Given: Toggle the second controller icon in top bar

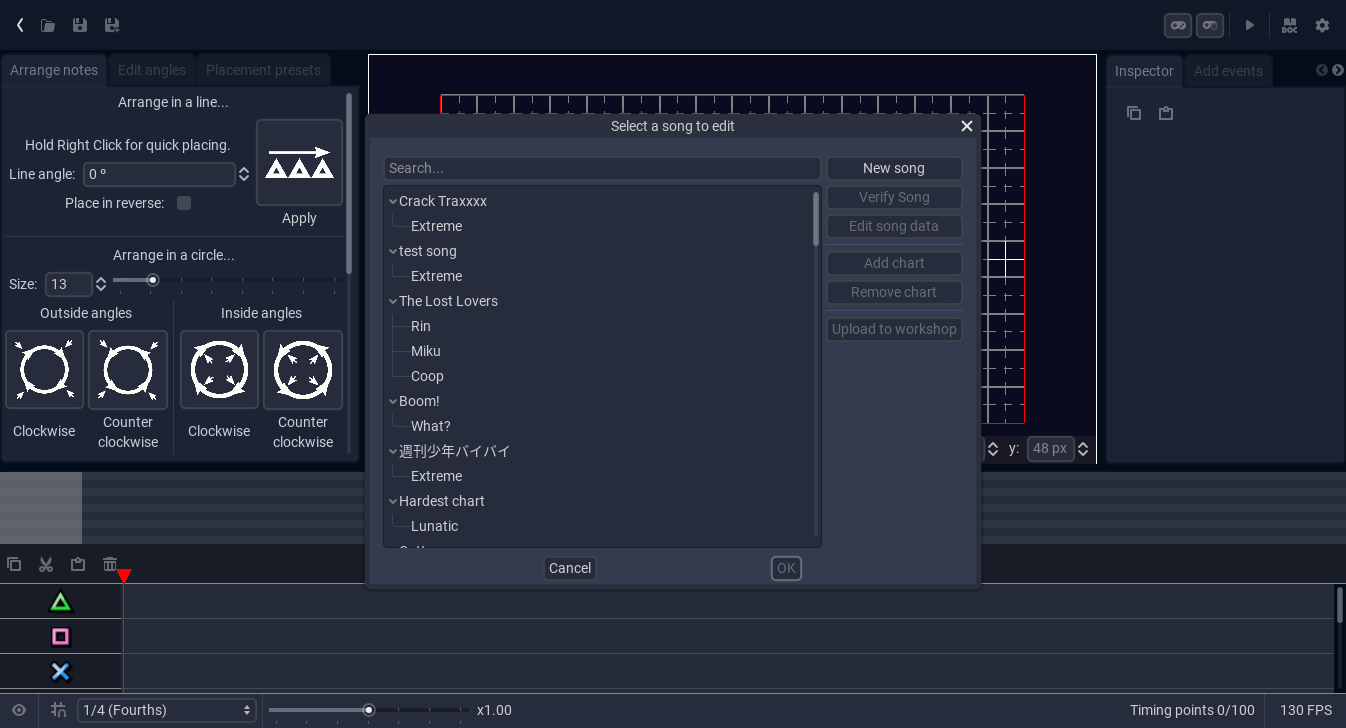Looking at the screenshot, I should pos(1210,25).
